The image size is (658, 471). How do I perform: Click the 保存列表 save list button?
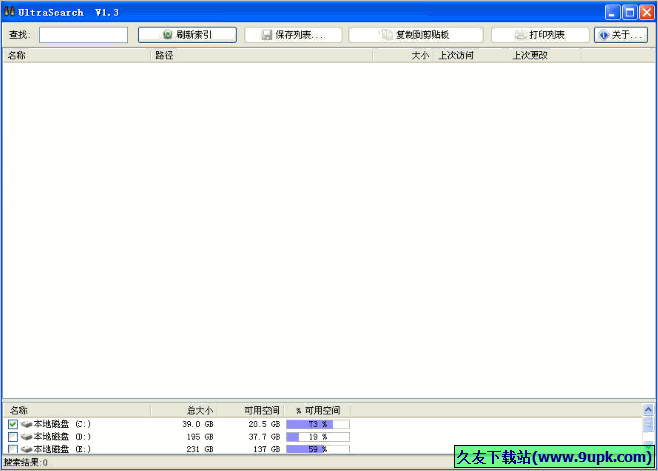pyautogui.click(x=293, y=35)
